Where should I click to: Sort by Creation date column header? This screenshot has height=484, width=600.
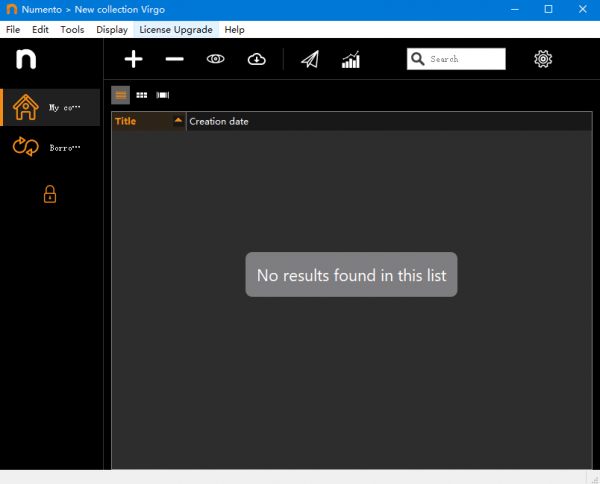point(219,122)
